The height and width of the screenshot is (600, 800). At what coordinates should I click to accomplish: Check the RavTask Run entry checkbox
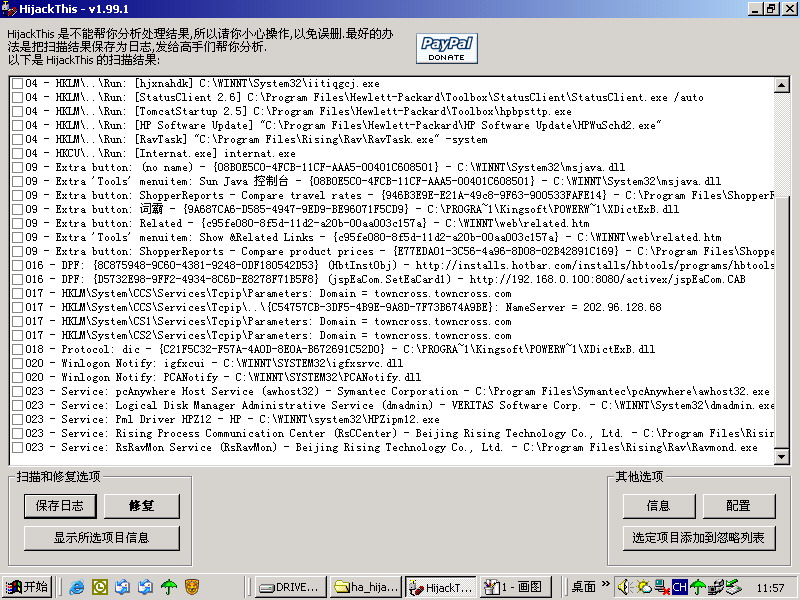(x=17, y=139)
